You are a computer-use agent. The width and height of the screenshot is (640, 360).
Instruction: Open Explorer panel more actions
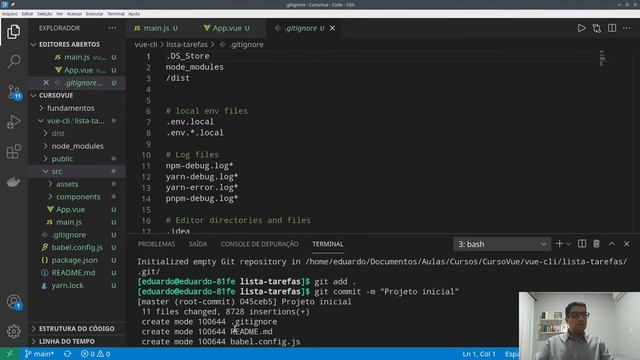click(112, 28)
